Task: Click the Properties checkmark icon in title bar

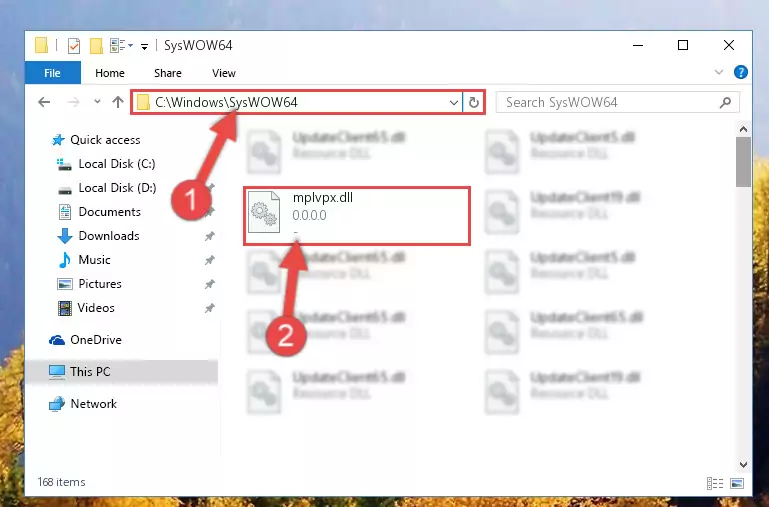Action: [x=74, y=46]
